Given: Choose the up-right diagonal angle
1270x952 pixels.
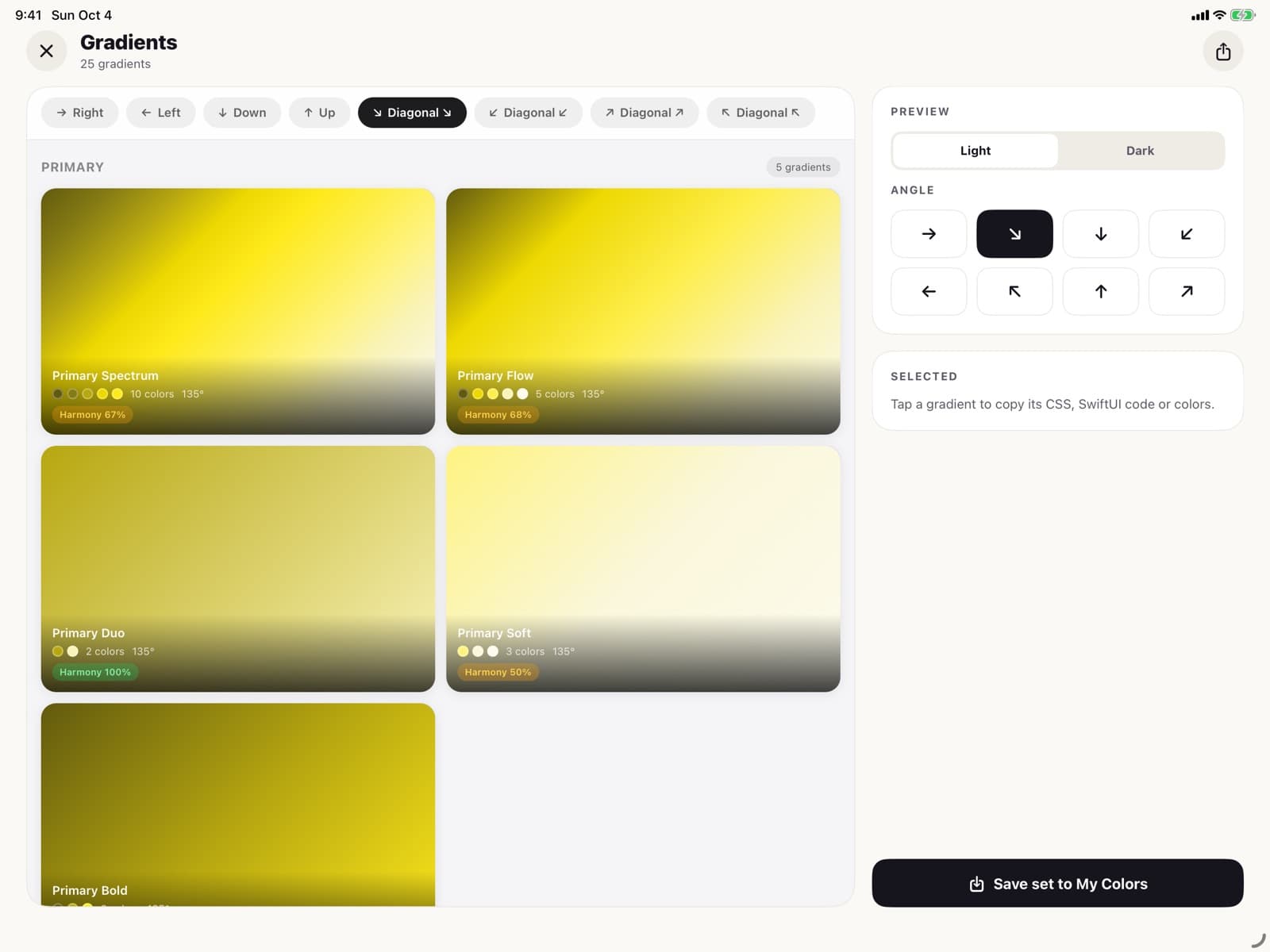Looking at the screenshot, I should click(x=1187, y=291).
